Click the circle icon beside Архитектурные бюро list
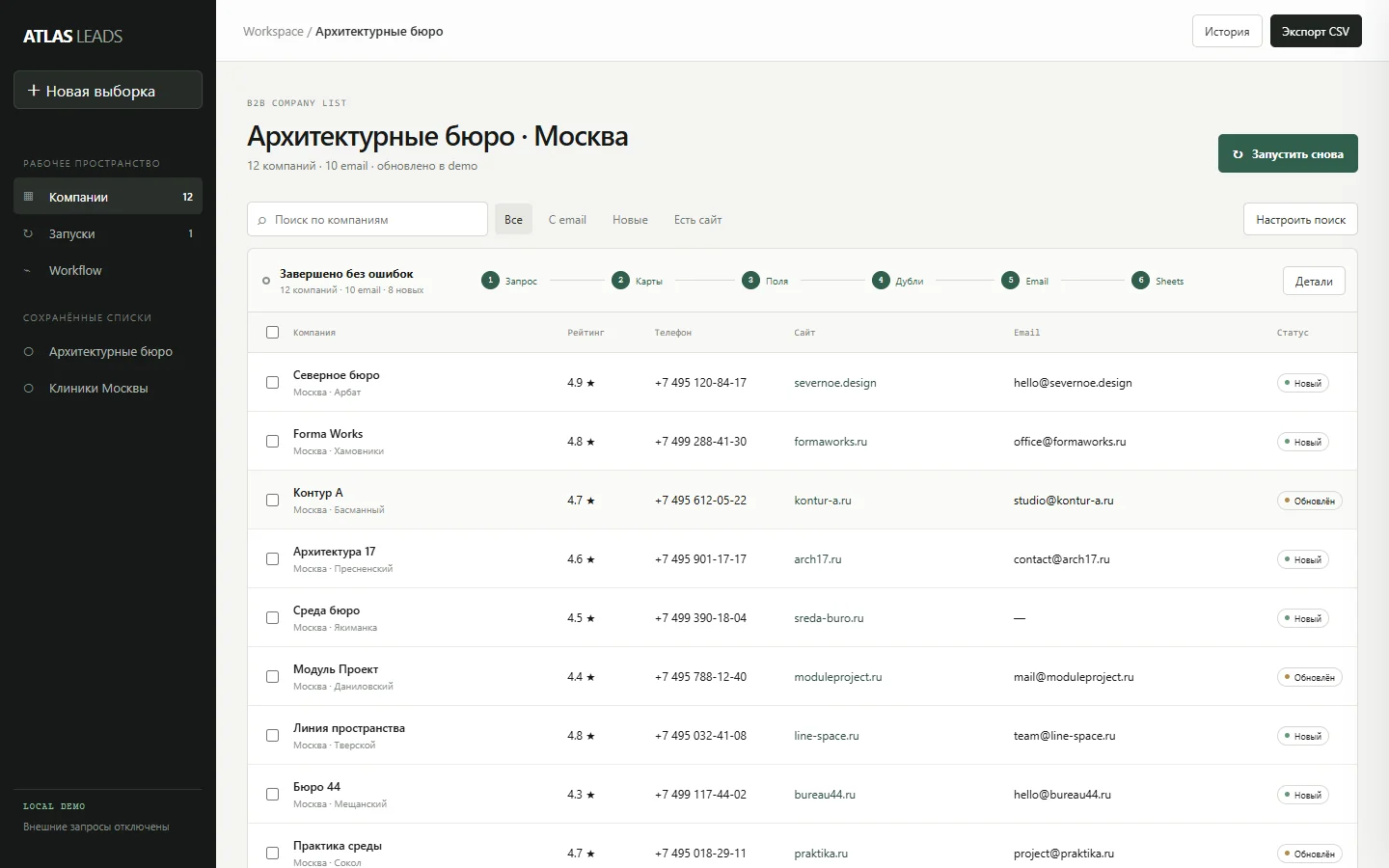 point(28,352)
